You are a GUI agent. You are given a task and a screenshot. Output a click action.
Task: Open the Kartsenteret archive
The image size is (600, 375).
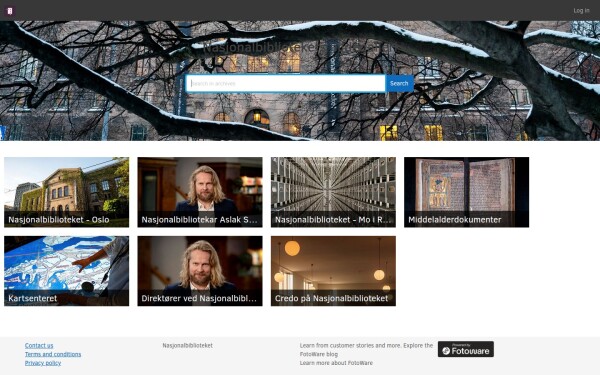coord(67,271)
